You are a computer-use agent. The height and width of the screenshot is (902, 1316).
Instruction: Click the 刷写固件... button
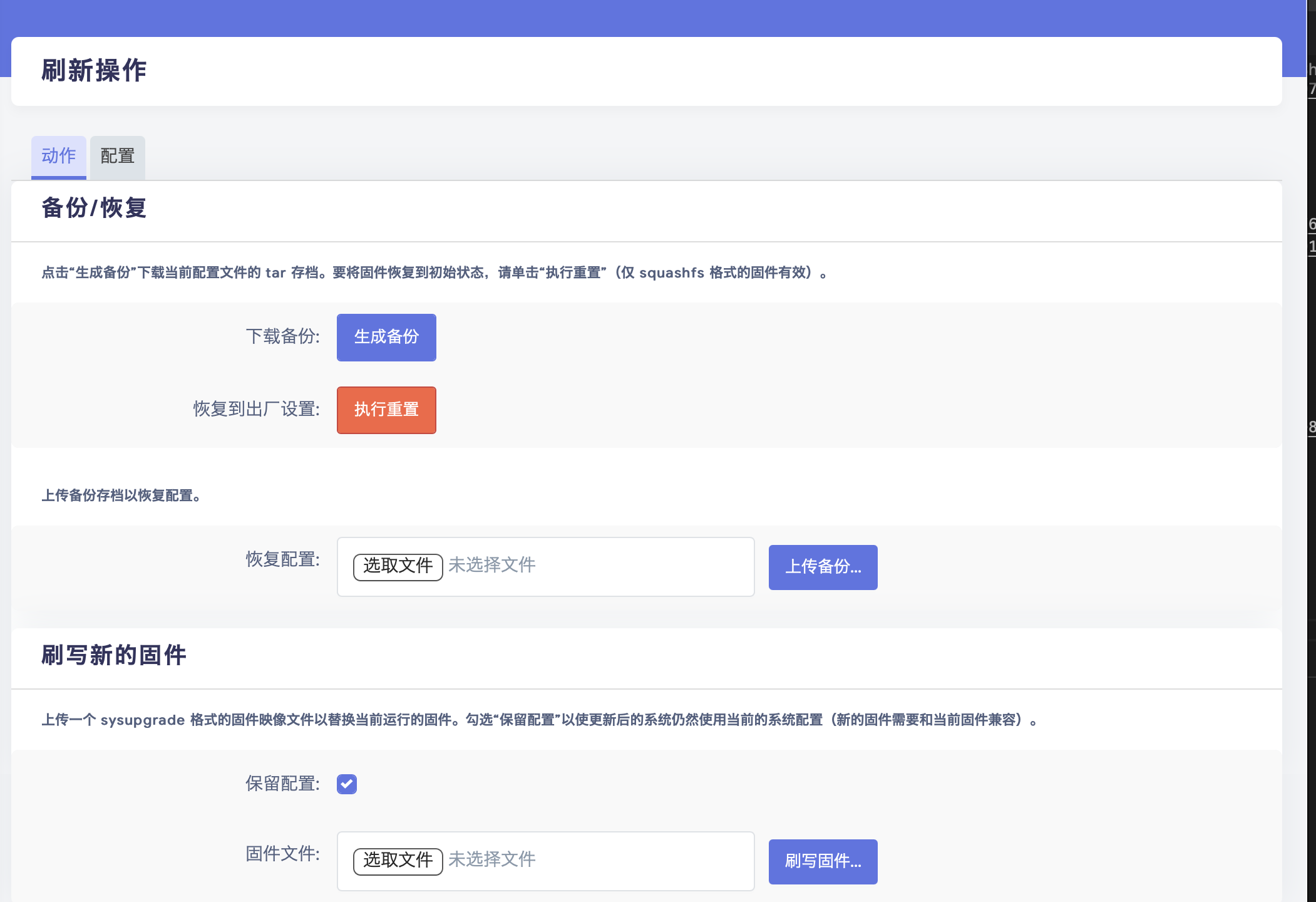pyautogui.click(x=823, y=861)
